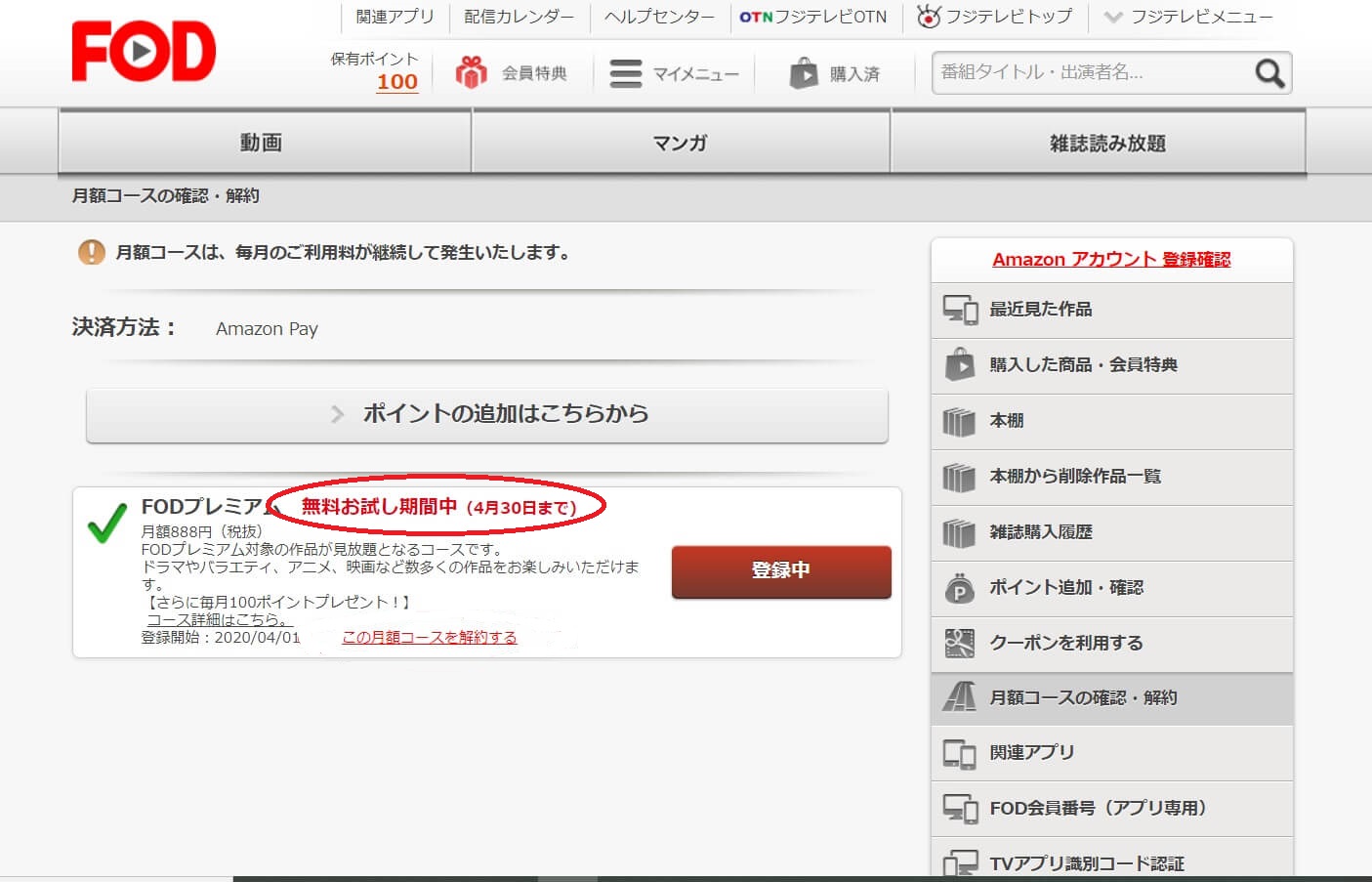Click the 無料お試し期間中 notice text
The image size is (1372, 882).
click(x=438, y=507)
